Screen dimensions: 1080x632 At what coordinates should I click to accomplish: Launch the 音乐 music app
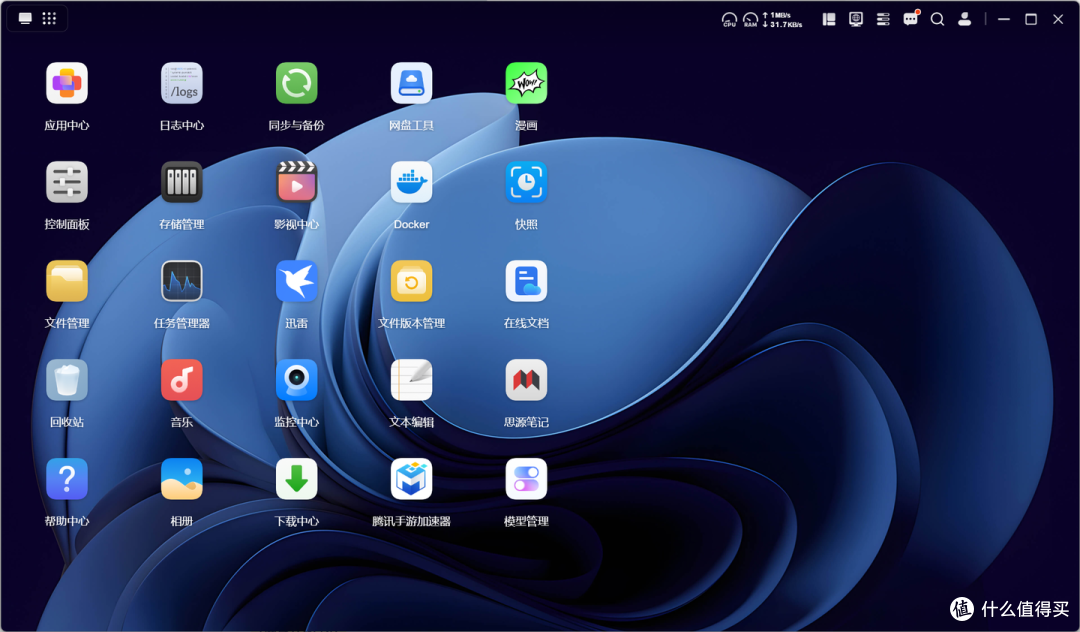182,380
